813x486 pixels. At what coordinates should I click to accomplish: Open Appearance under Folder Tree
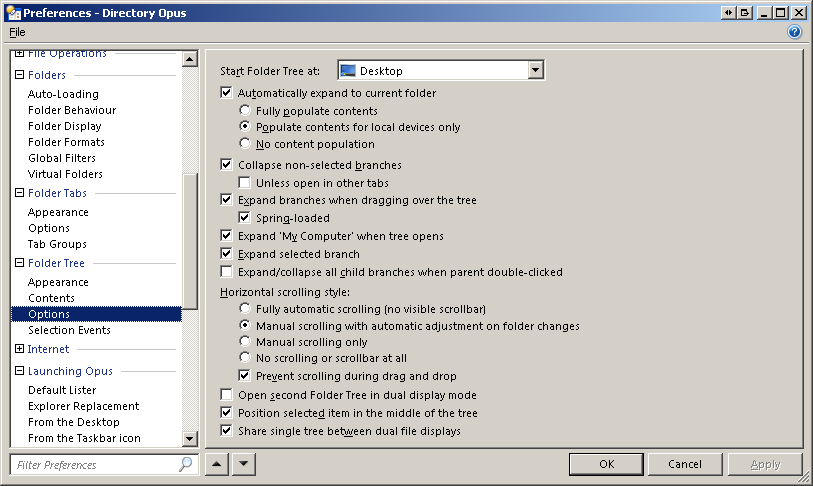[58, 282]
